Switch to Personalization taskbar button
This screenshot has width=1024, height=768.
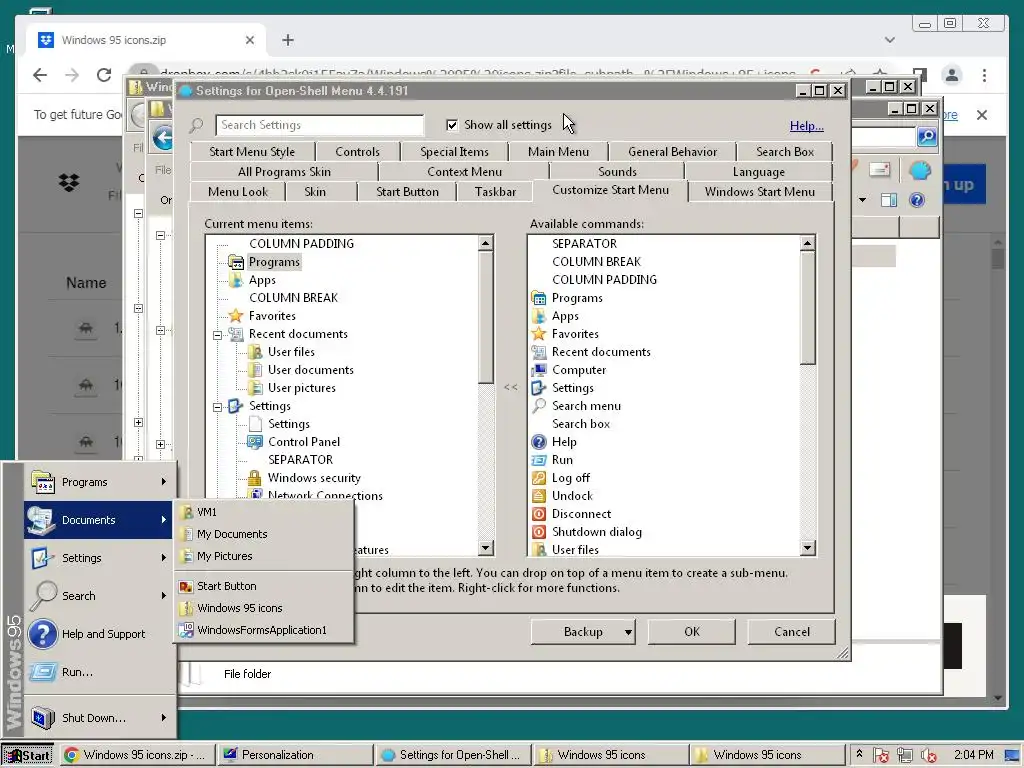coord(295,756)
